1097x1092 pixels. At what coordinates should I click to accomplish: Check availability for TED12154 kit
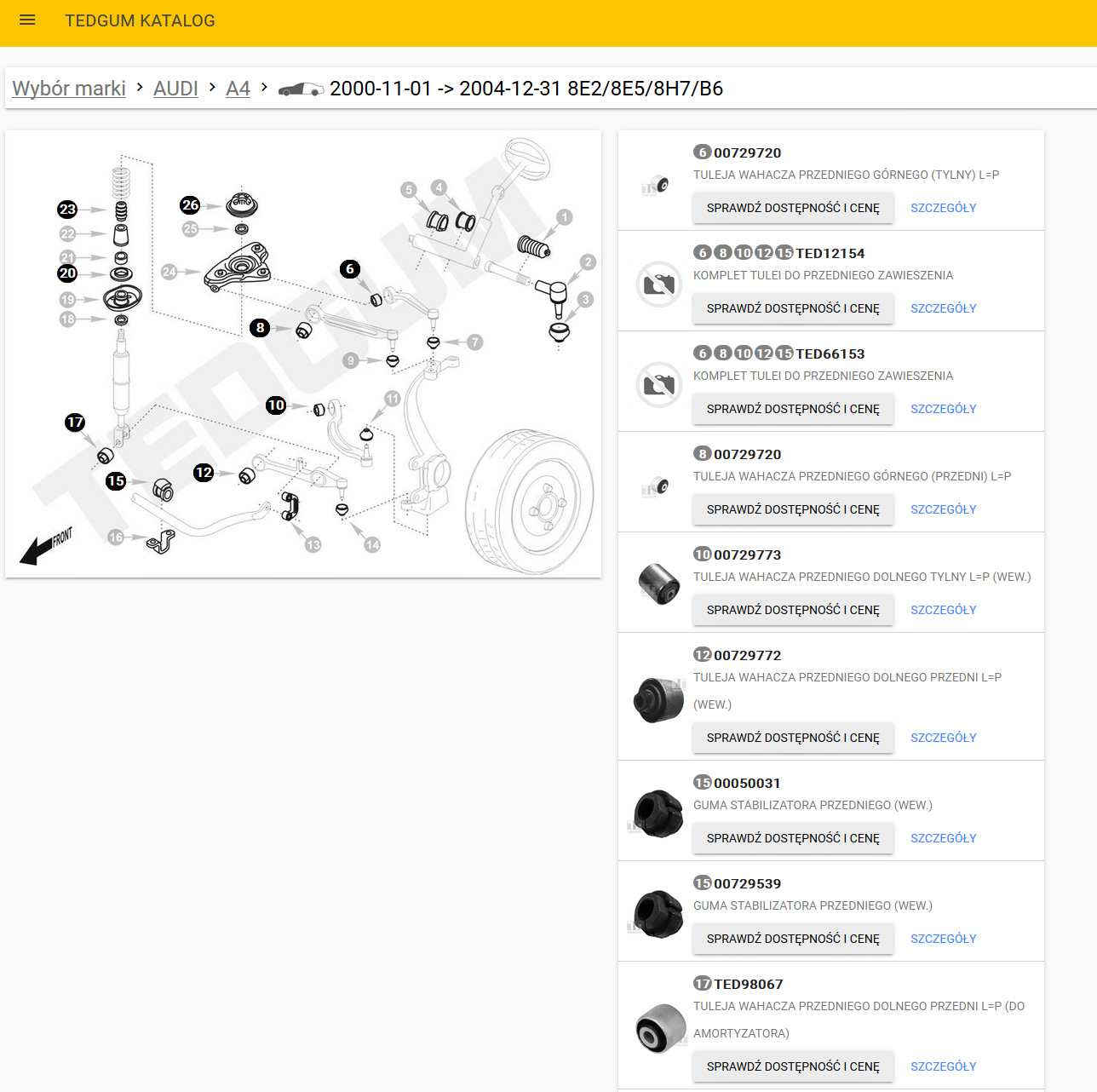(x=793, y=308)
